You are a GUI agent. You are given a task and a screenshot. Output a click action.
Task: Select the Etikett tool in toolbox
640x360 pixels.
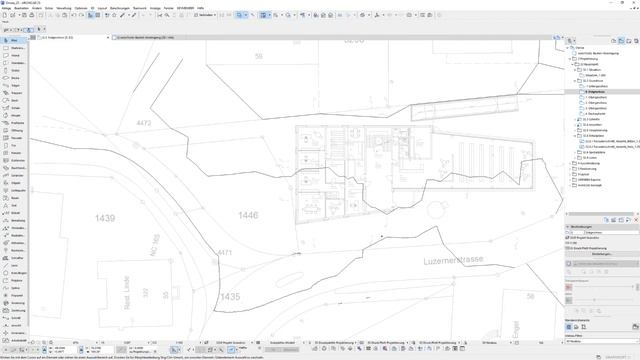pos(13,213)
